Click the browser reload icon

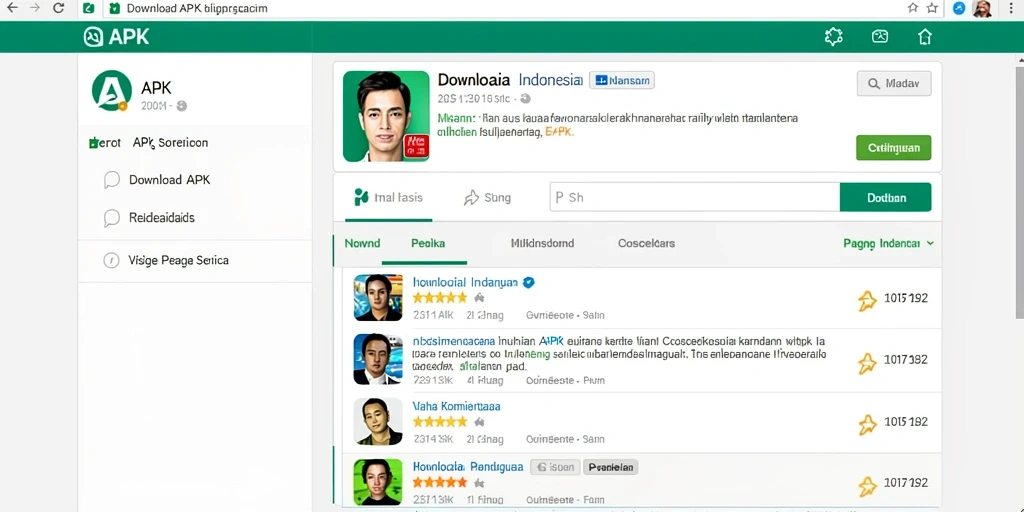pos(58,8)
